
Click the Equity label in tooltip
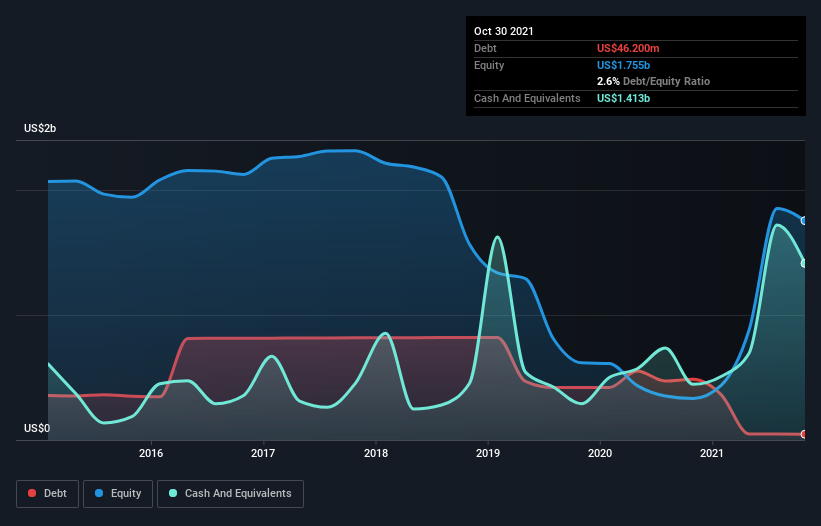point(489,65)
